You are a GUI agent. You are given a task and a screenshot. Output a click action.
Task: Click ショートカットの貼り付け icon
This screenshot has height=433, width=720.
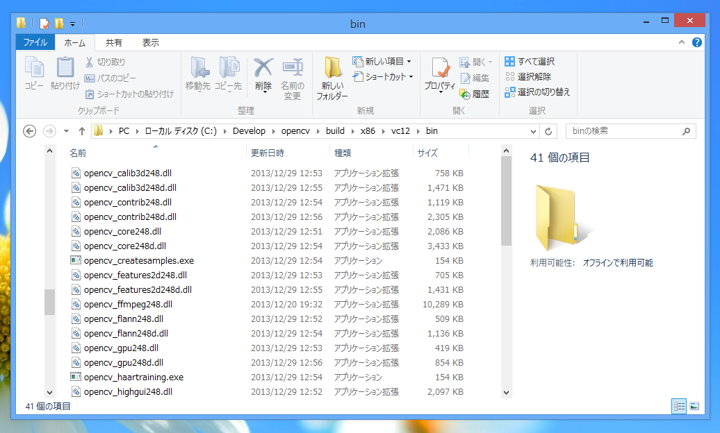90,94
